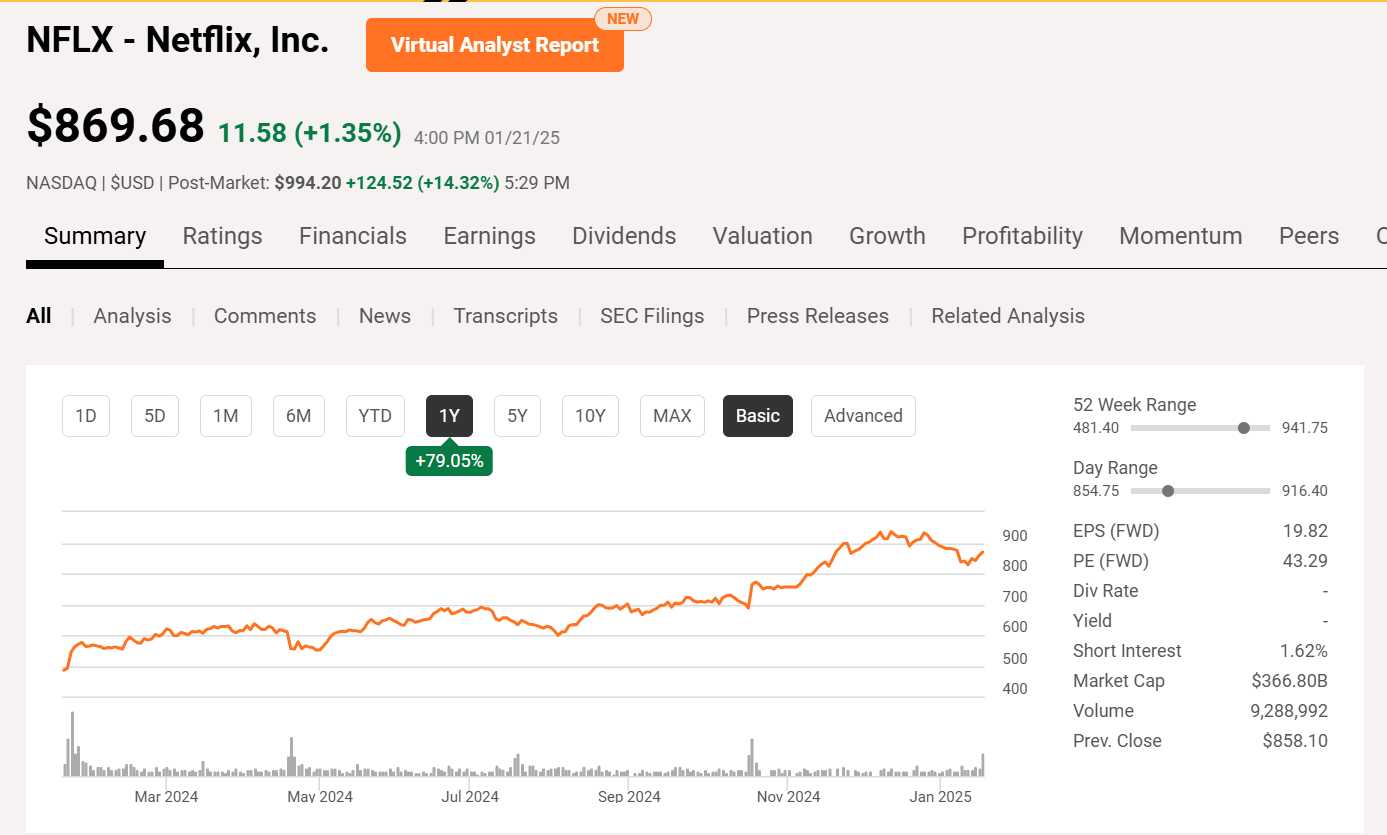Select the 6M timeframe button

click(x=298, y=415)
